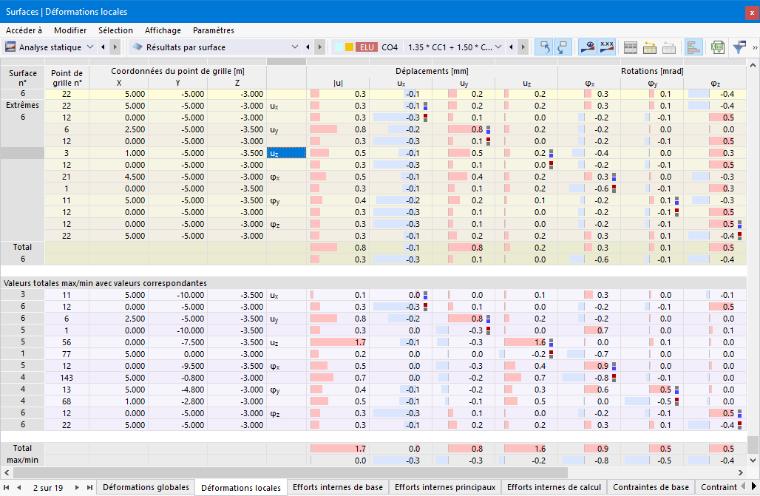Next load combination arrow after CO4
760x496 pixels.
click(x=522, y=47)
